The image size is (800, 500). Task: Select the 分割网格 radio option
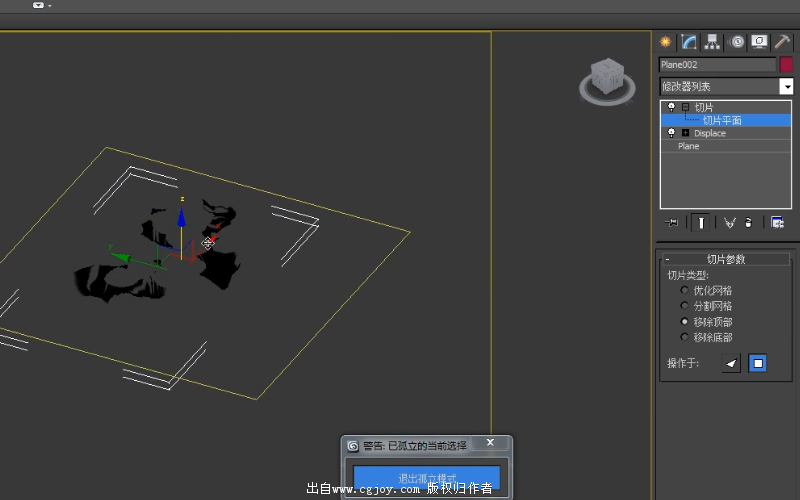tap(685, 306)
